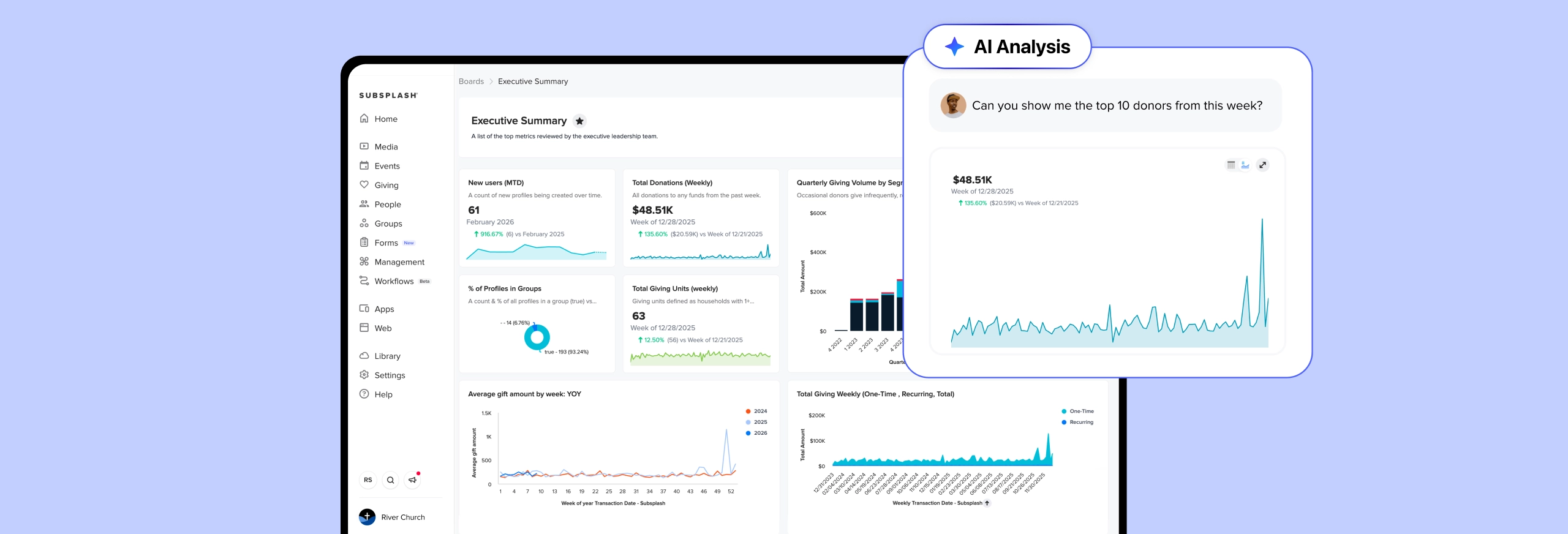Screen dimensions: 1568x534
Task: Click the River Church logo icon
Action: click(x=367, y=517)
